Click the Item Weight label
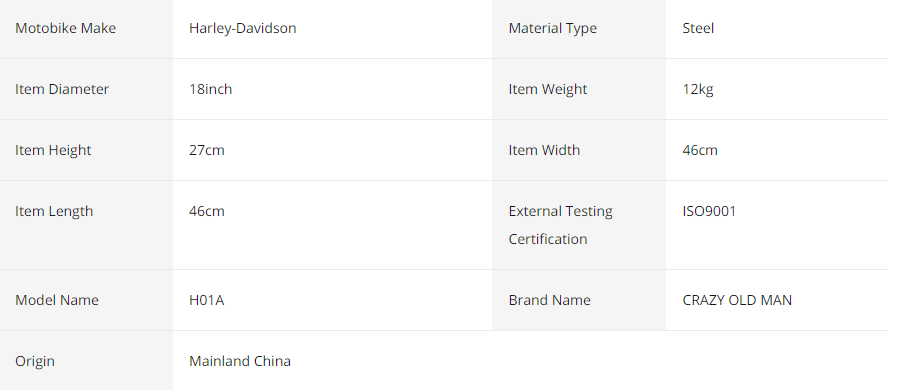The width and height of the screenshot is (899, 390). coord(548,89)
